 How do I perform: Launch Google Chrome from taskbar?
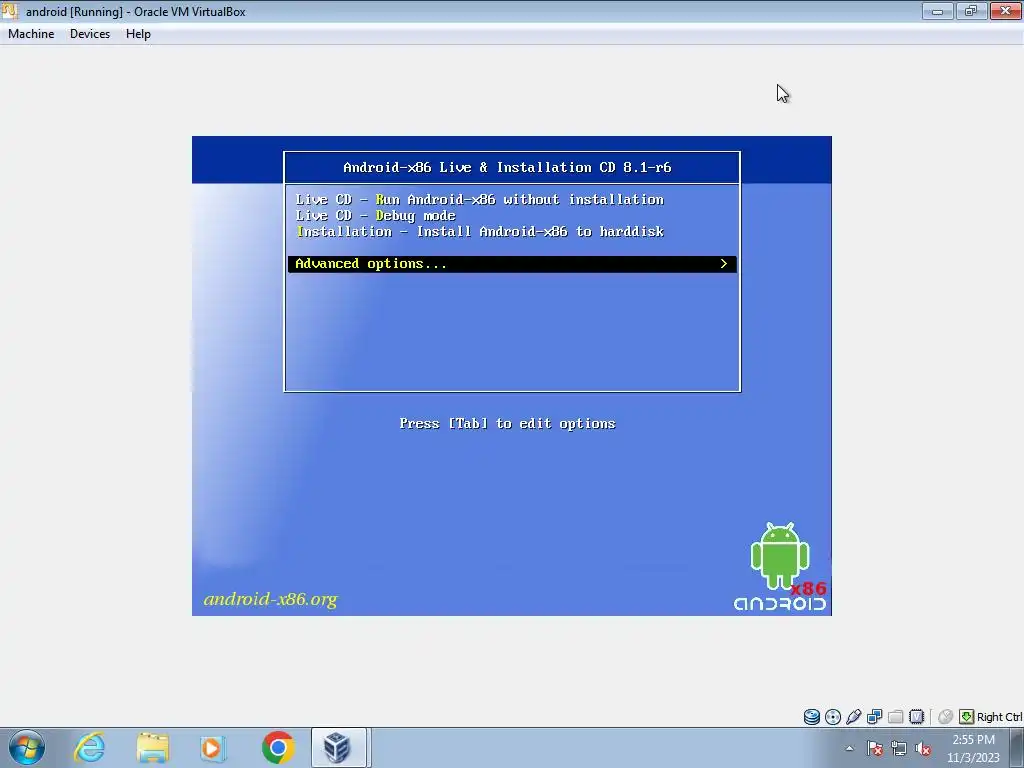tap(278, 747)
